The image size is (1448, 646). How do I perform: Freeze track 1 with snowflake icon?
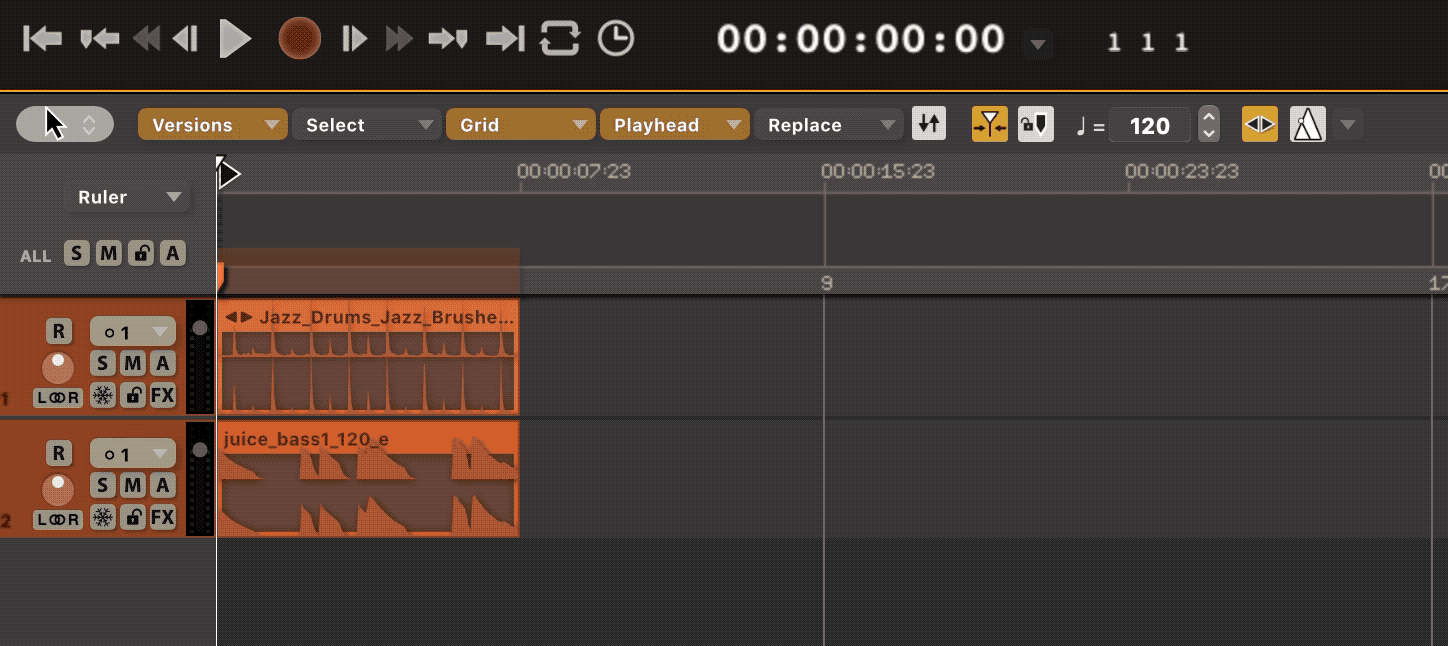[102, 396]
